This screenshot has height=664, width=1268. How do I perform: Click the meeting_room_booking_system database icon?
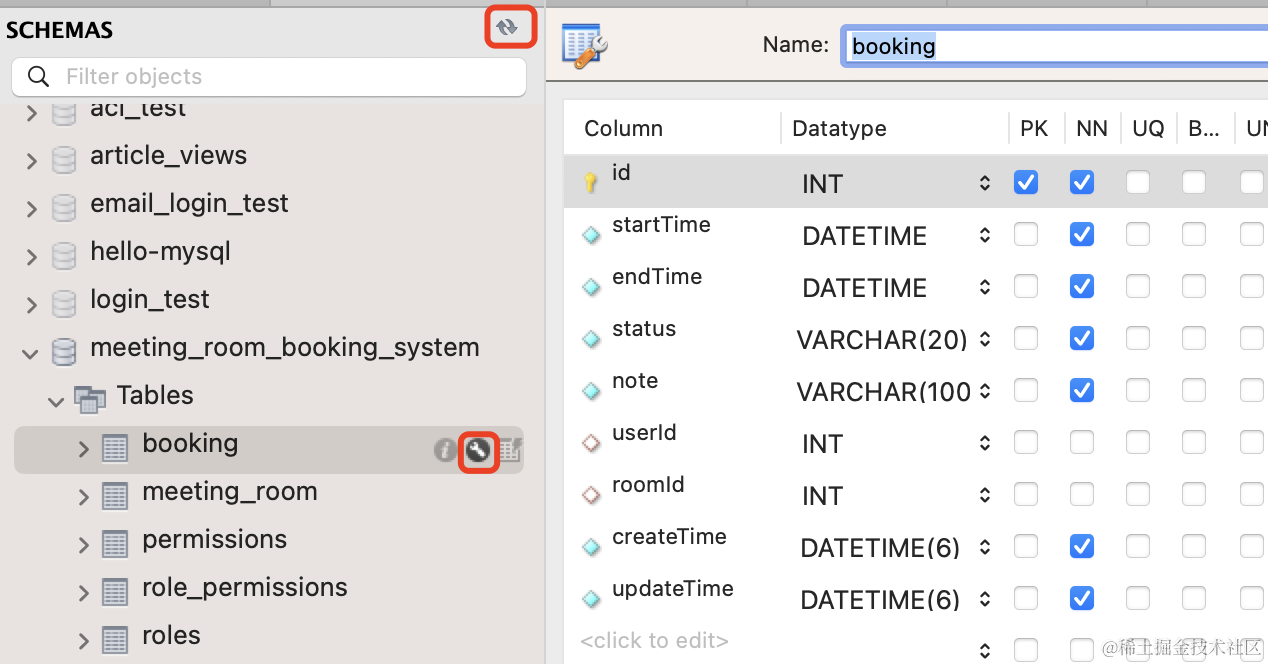pyautogui.click(x=64, y=349)
